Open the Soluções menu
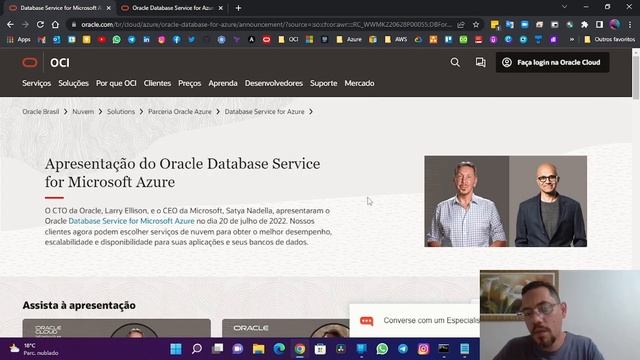Screen dimensions: 640x360 (73, 83)
